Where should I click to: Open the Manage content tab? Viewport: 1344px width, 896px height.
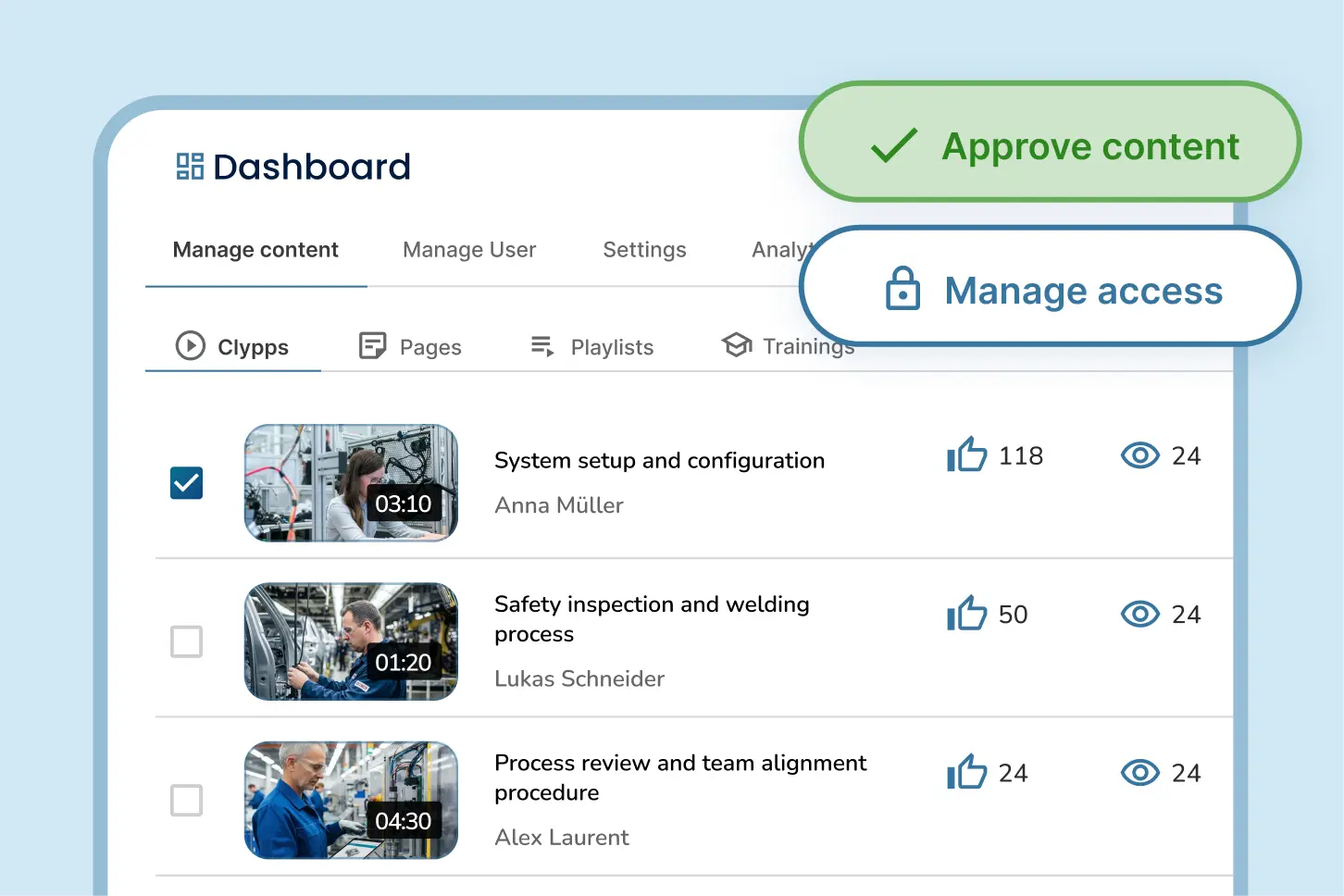(x=255, y=250)
